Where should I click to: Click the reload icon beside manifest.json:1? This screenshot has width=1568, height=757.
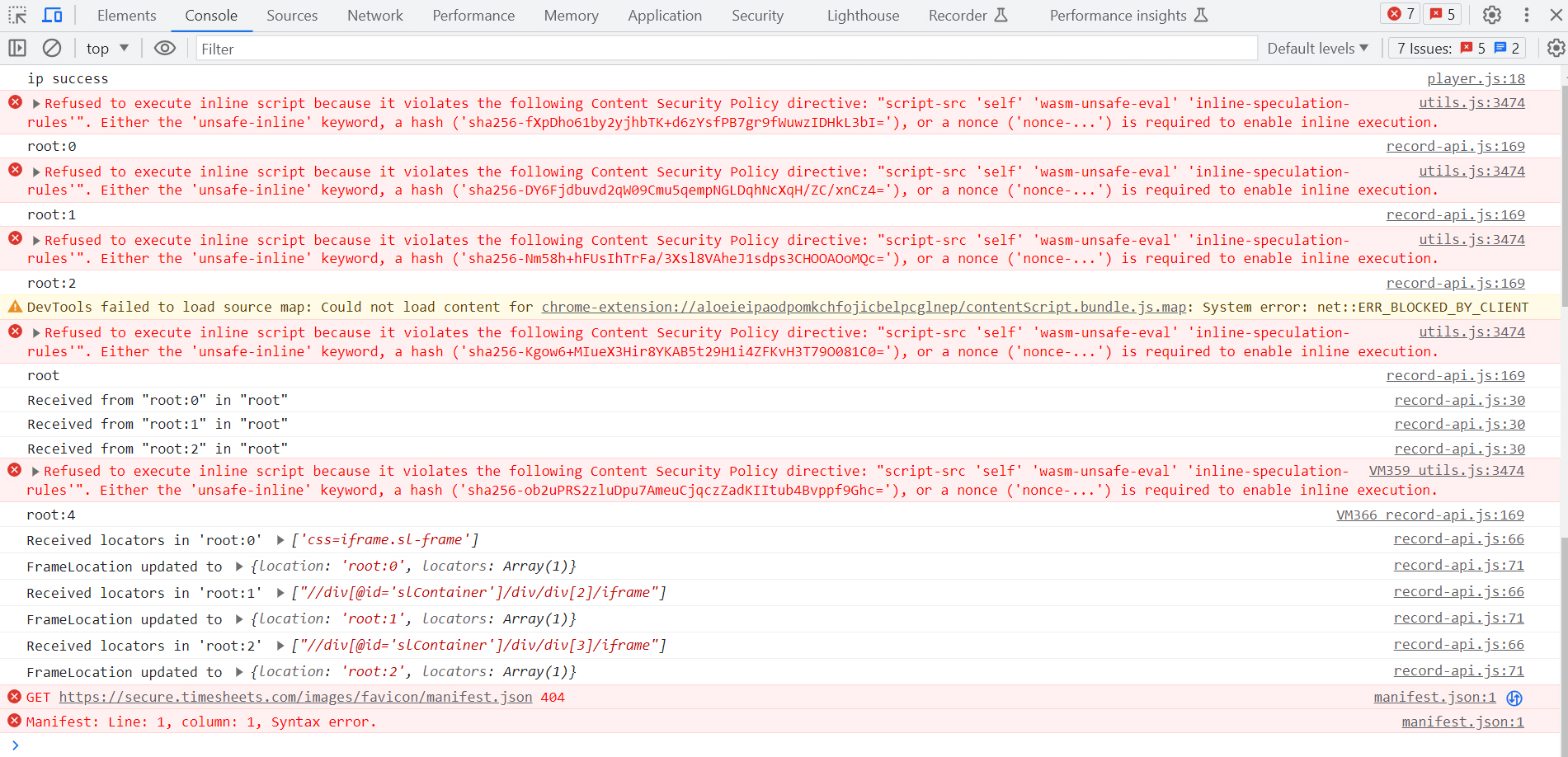(1514, 698)
